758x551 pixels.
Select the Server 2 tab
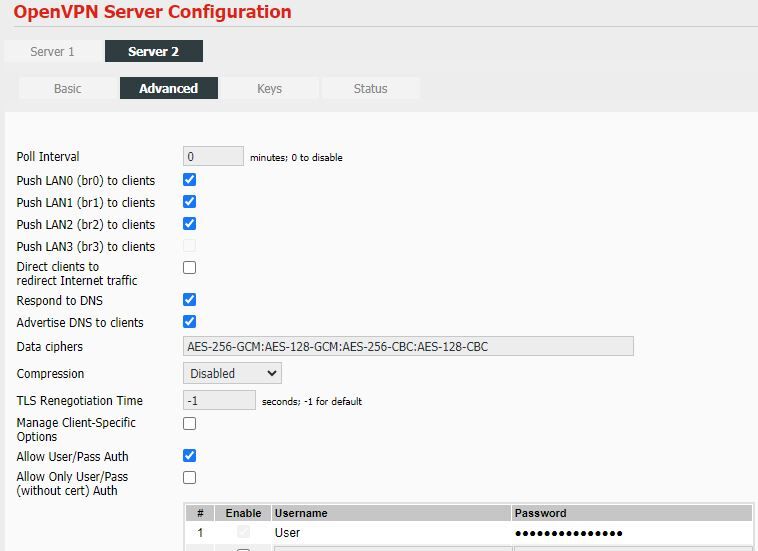click(x=154, y=51)
